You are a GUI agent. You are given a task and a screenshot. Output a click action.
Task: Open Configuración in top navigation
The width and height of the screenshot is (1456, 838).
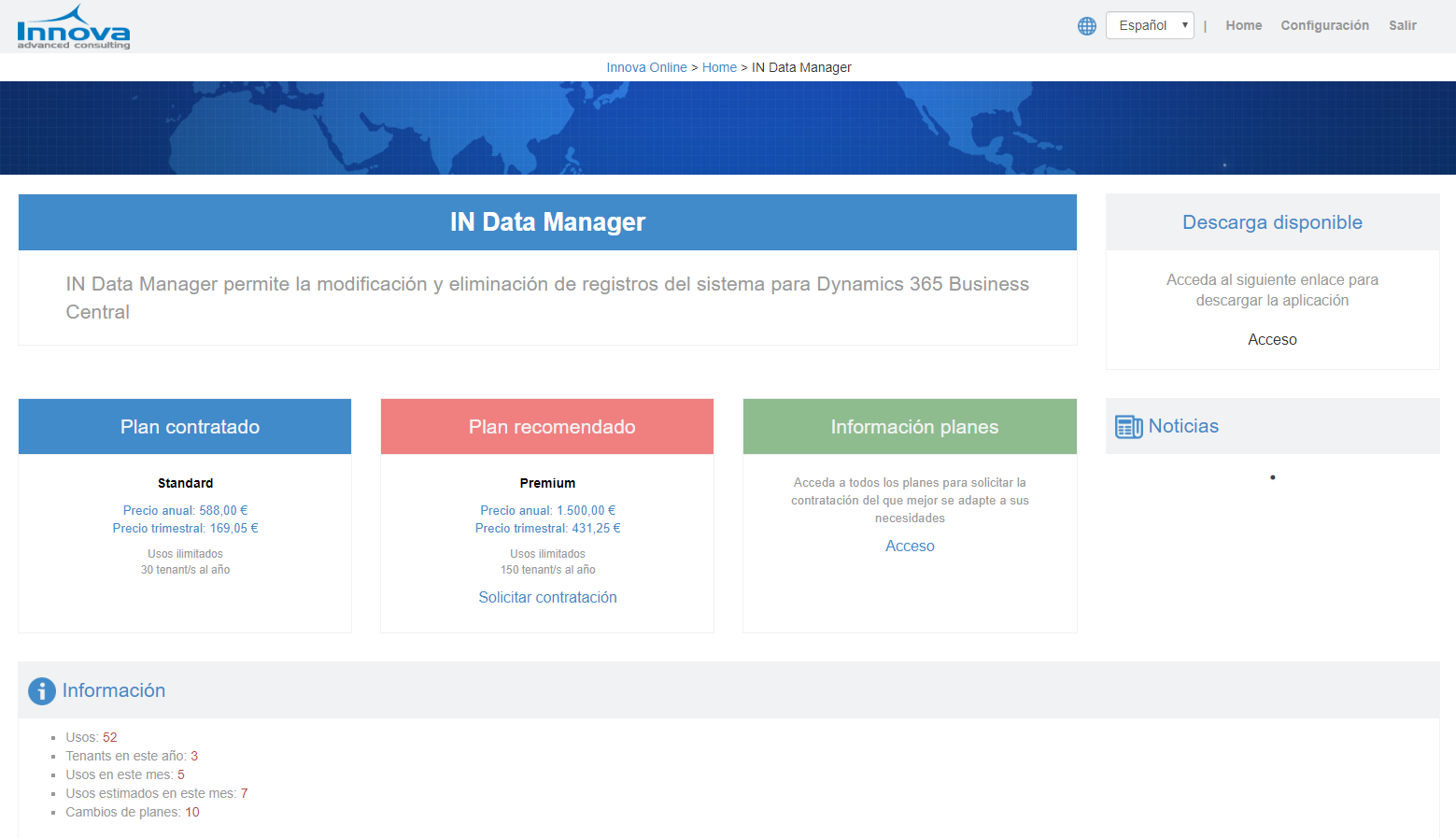pos(1324,26)
